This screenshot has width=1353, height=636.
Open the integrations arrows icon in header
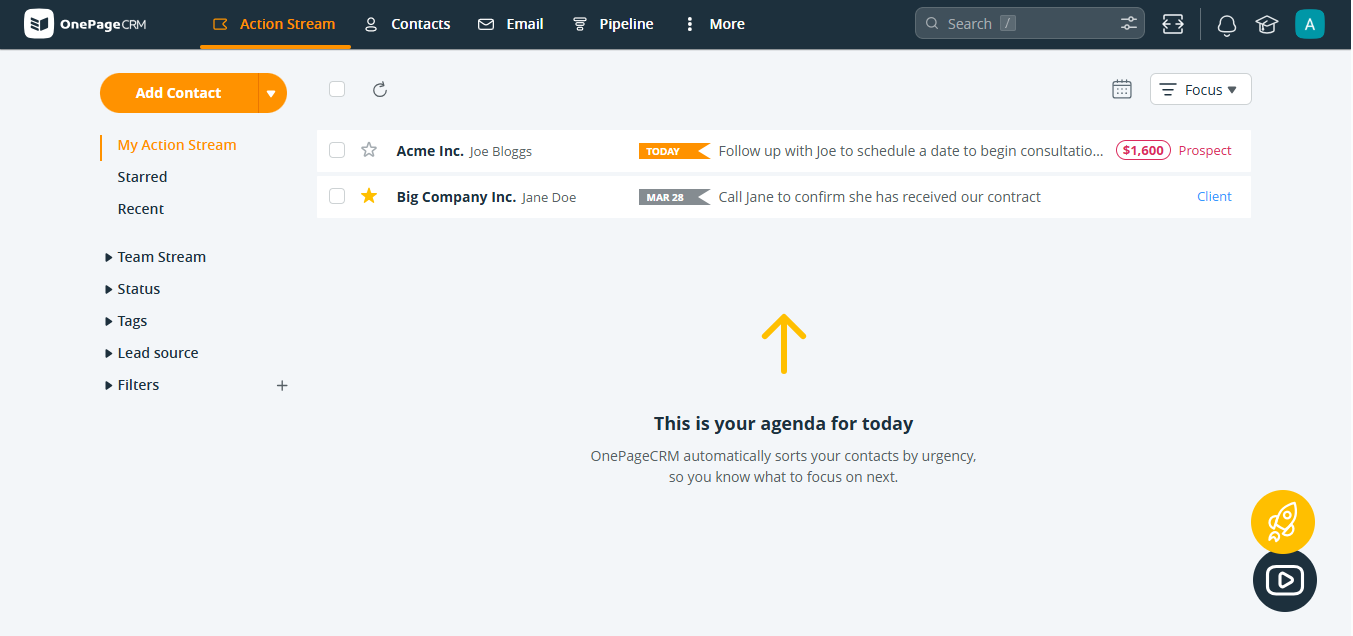tap(1173, 24)
